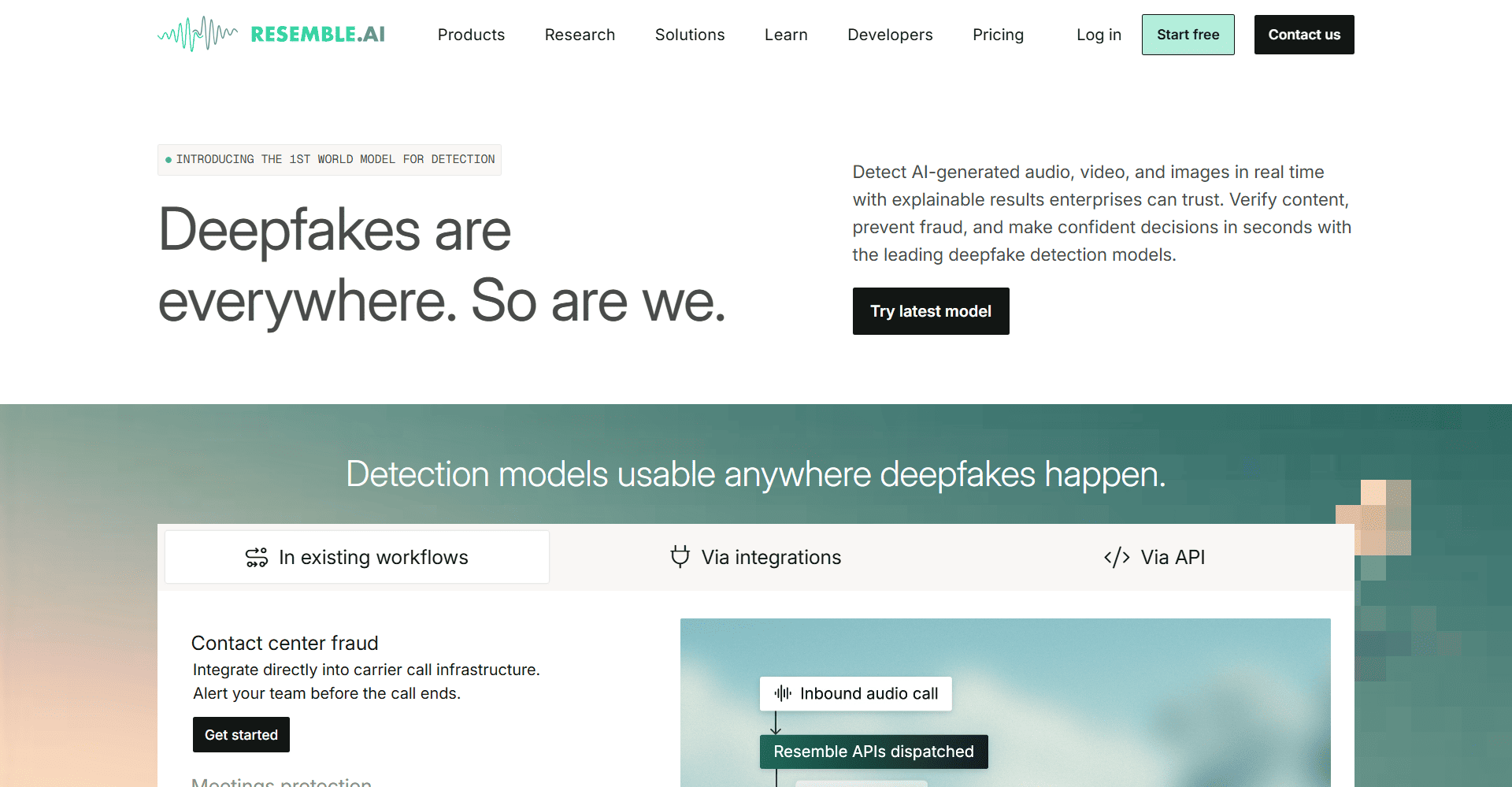Switch to the Via API tab

click(1154, 557)
